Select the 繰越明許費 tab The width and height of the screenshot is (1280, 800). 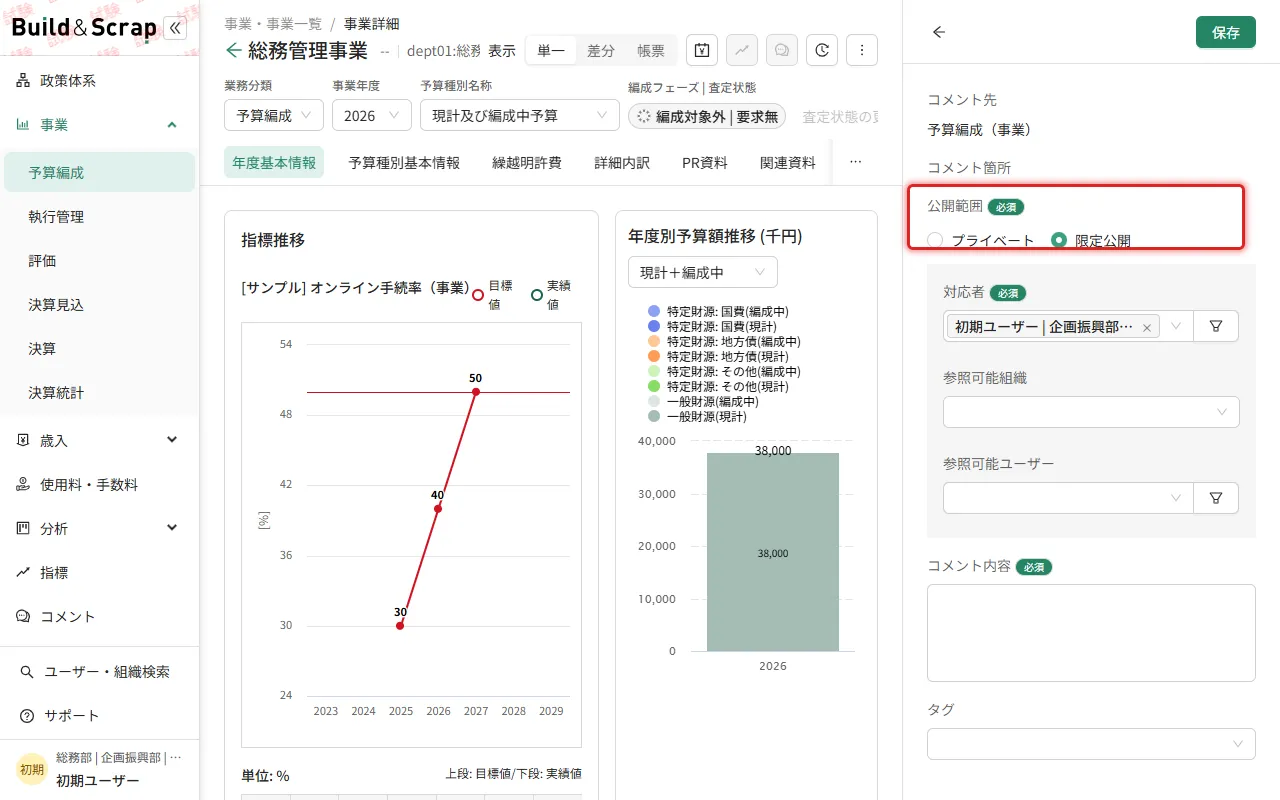pos(527,162)
